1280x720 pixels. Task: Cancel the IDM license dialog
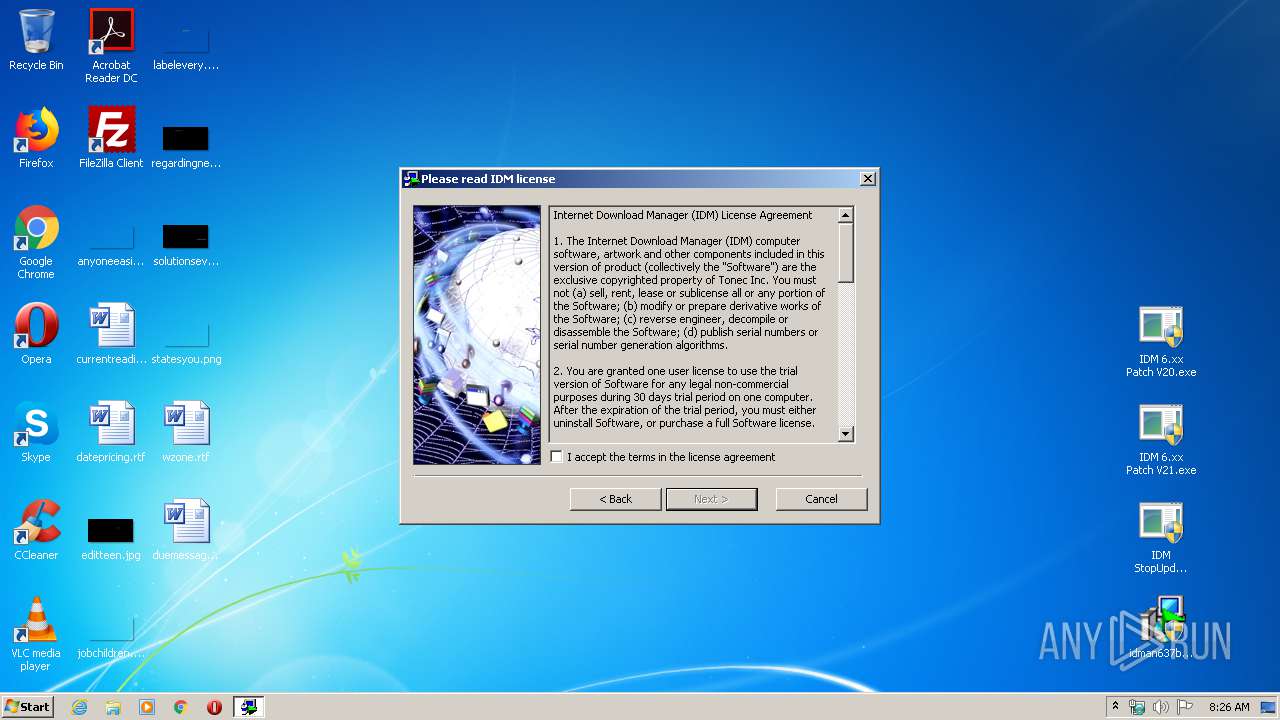[x=821, y=499]
